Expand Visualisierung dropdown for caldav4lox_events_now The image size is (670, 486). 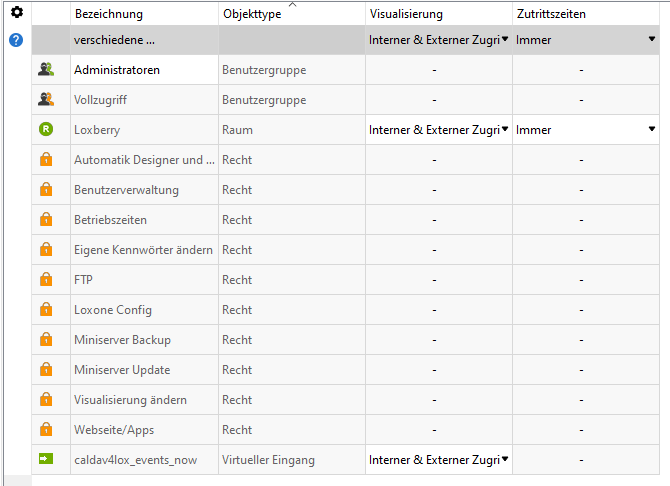coord(505,460)
